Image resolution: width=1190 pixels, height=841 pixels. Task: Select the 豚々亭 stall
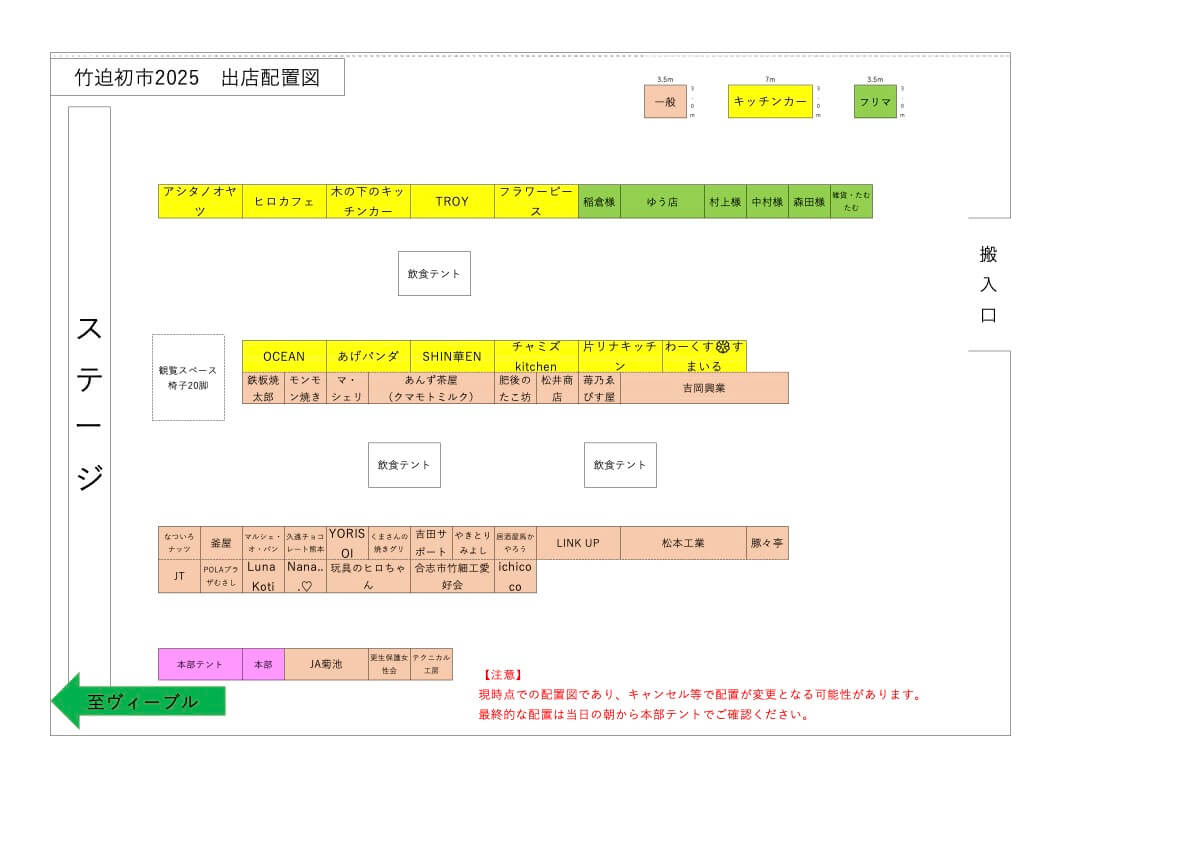coord(767,543)
